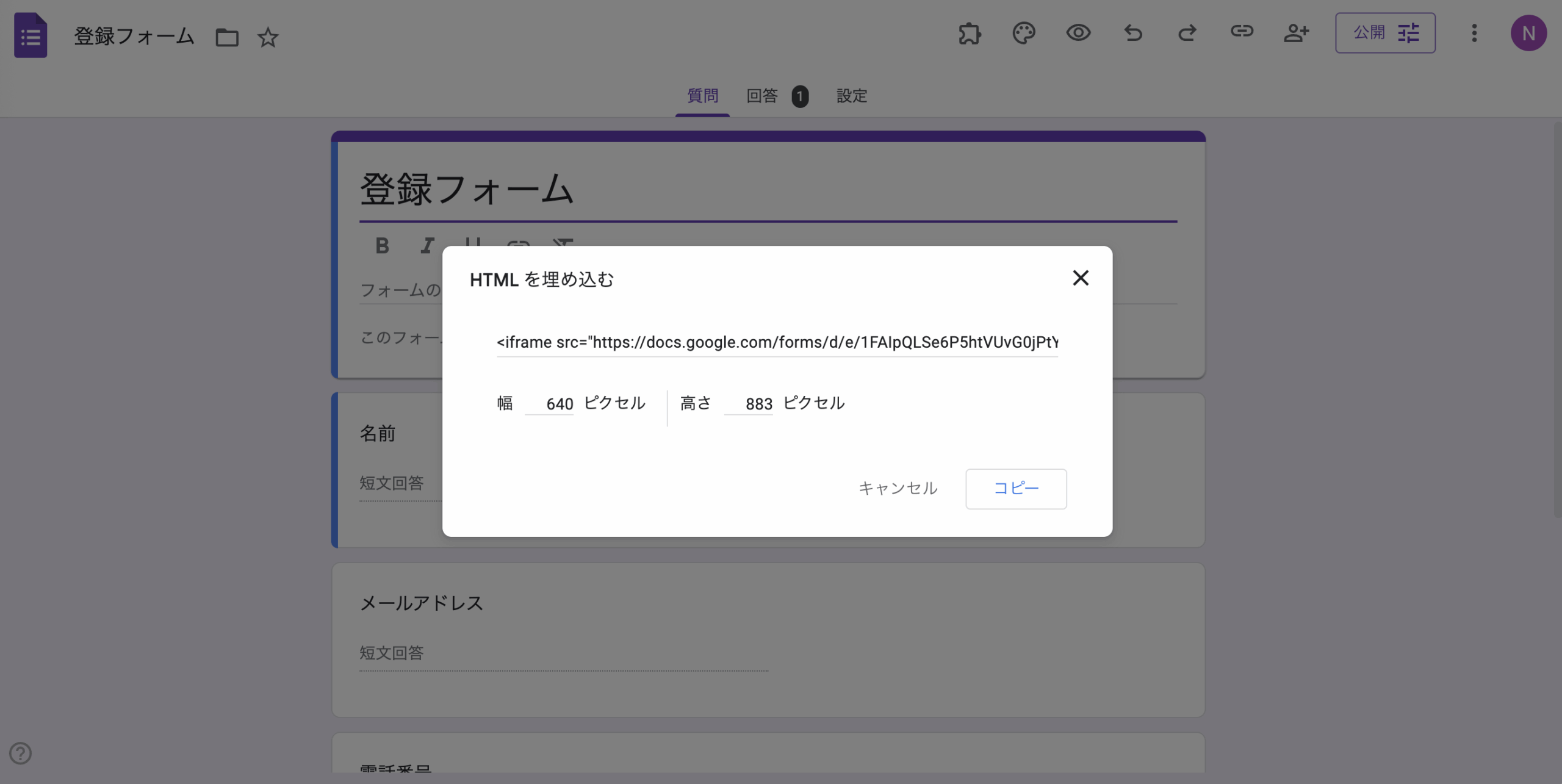The height and width of the screenshot is (784, 1562).
Task: Add collaborators with the person icon
Action: click(1297, 34)
